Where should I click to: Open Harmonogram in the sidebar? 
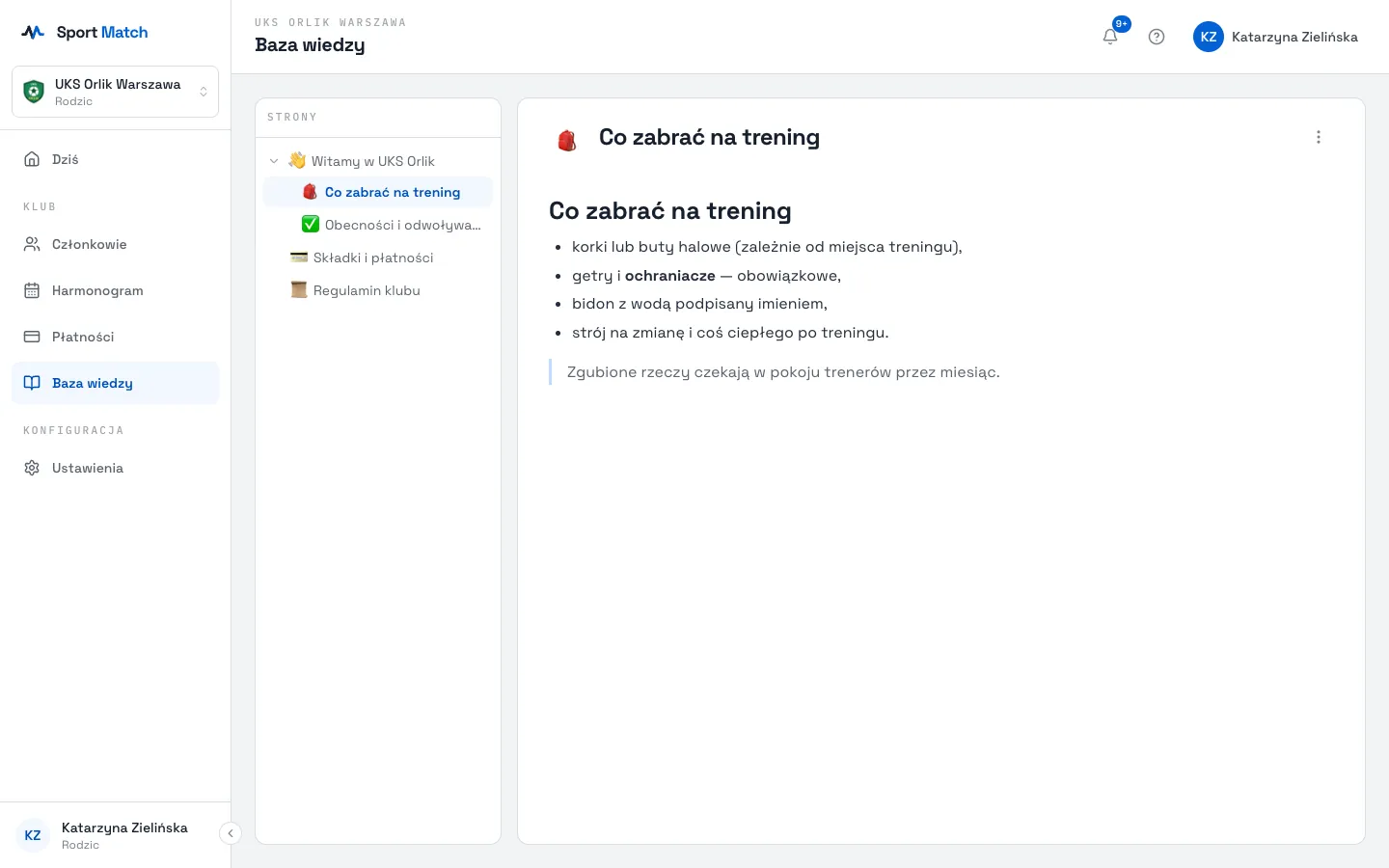[116, 290]
